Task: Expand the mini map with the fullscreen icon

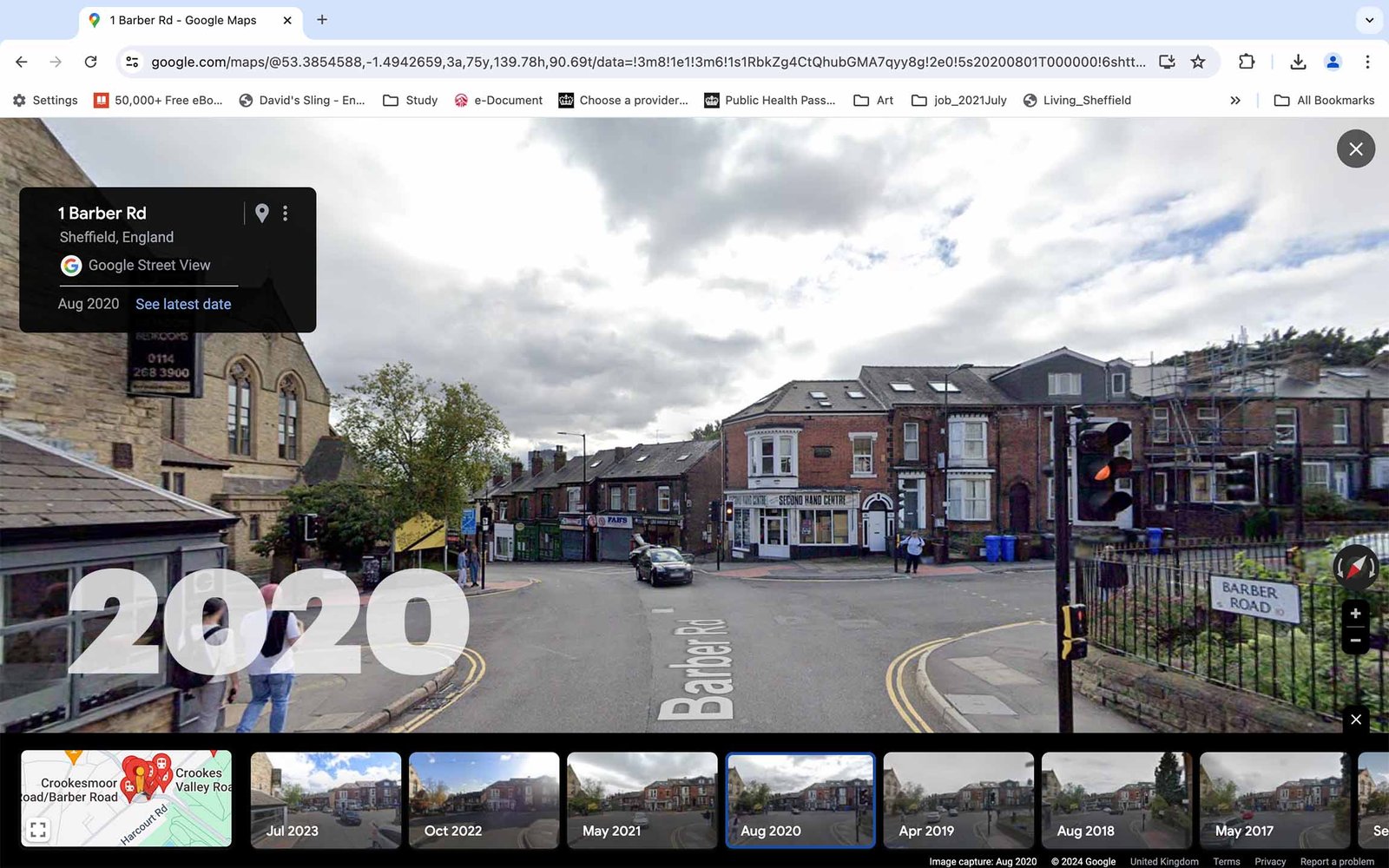Action: pos(38,830)
